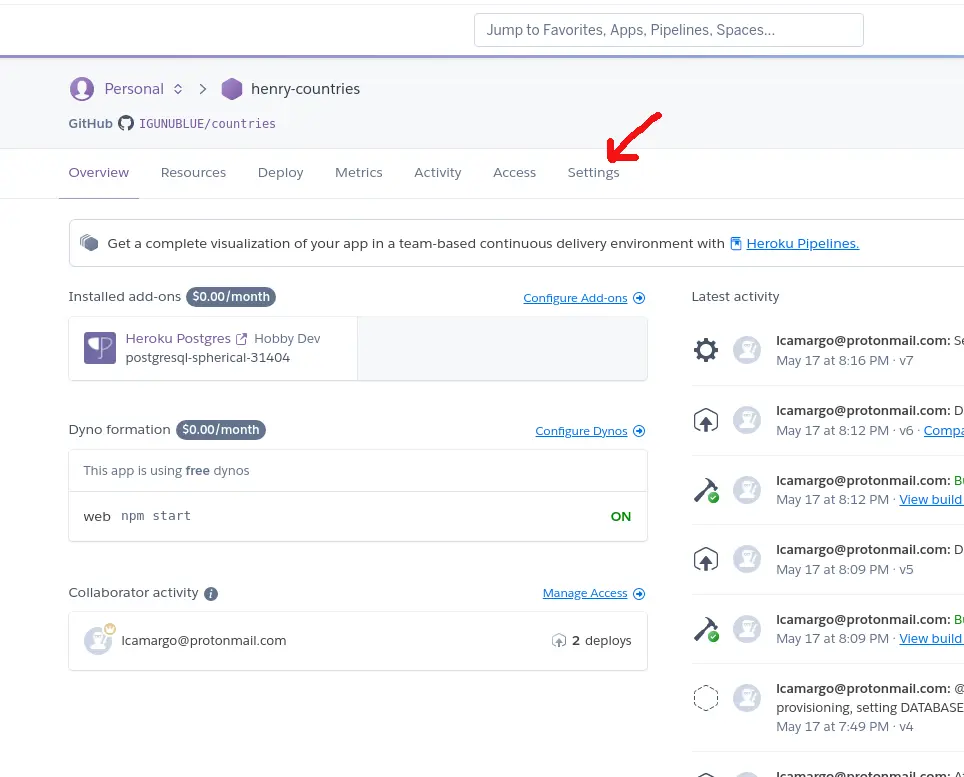The height and width of the screenshot is (777, 964).
Task: Open View build link at 8:09 PM
Action: [x=931, y=639]
